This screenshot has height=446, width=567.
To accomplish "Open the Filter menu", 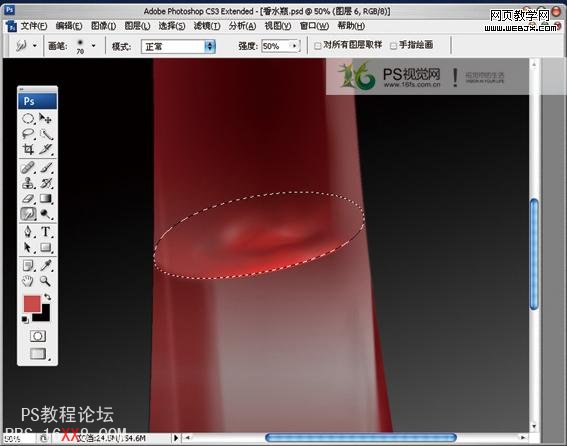I will click(207, 26).
